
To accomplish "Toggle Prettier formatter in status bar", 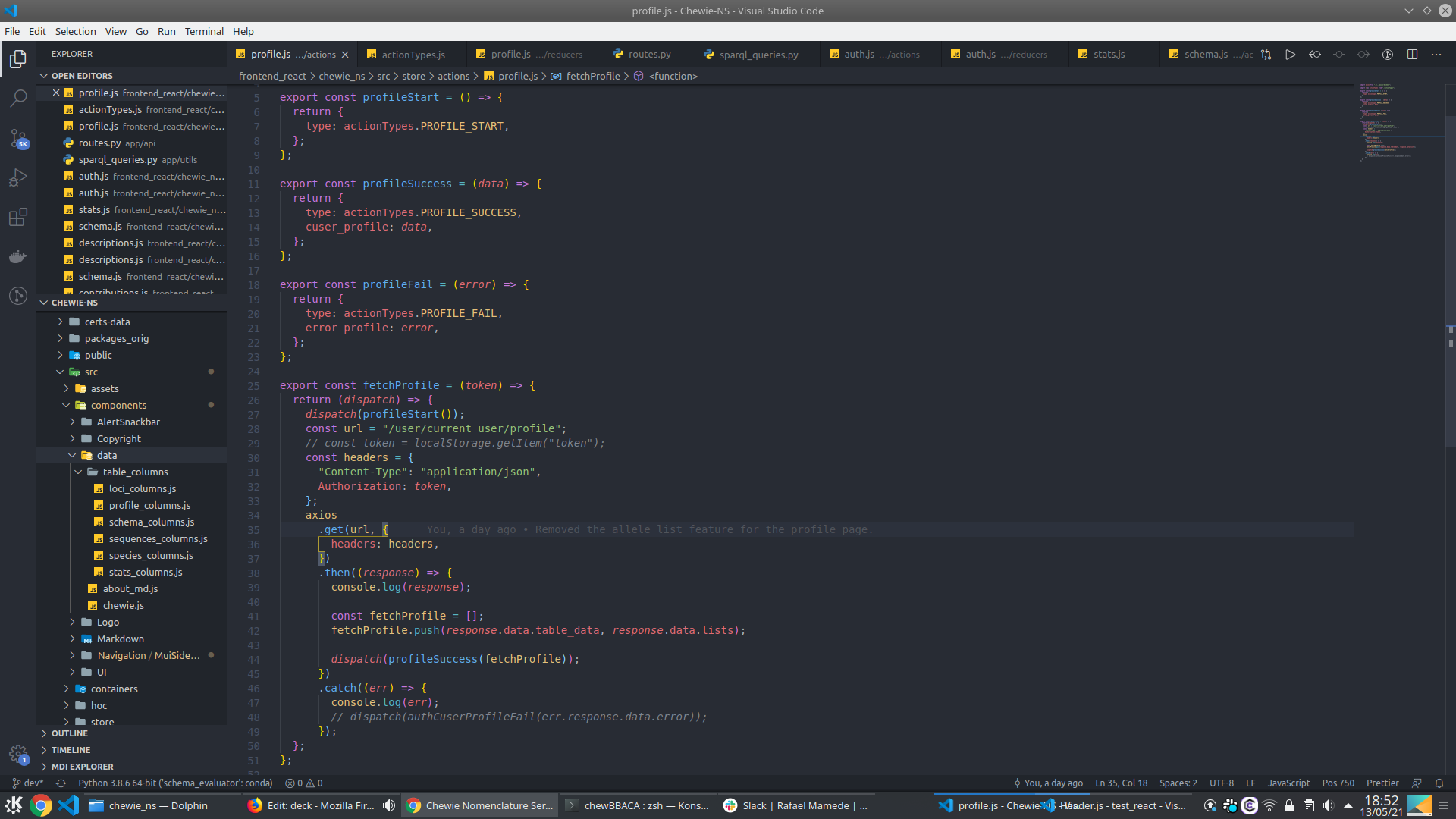I will pyautogui.click(x=1382, y=783).
